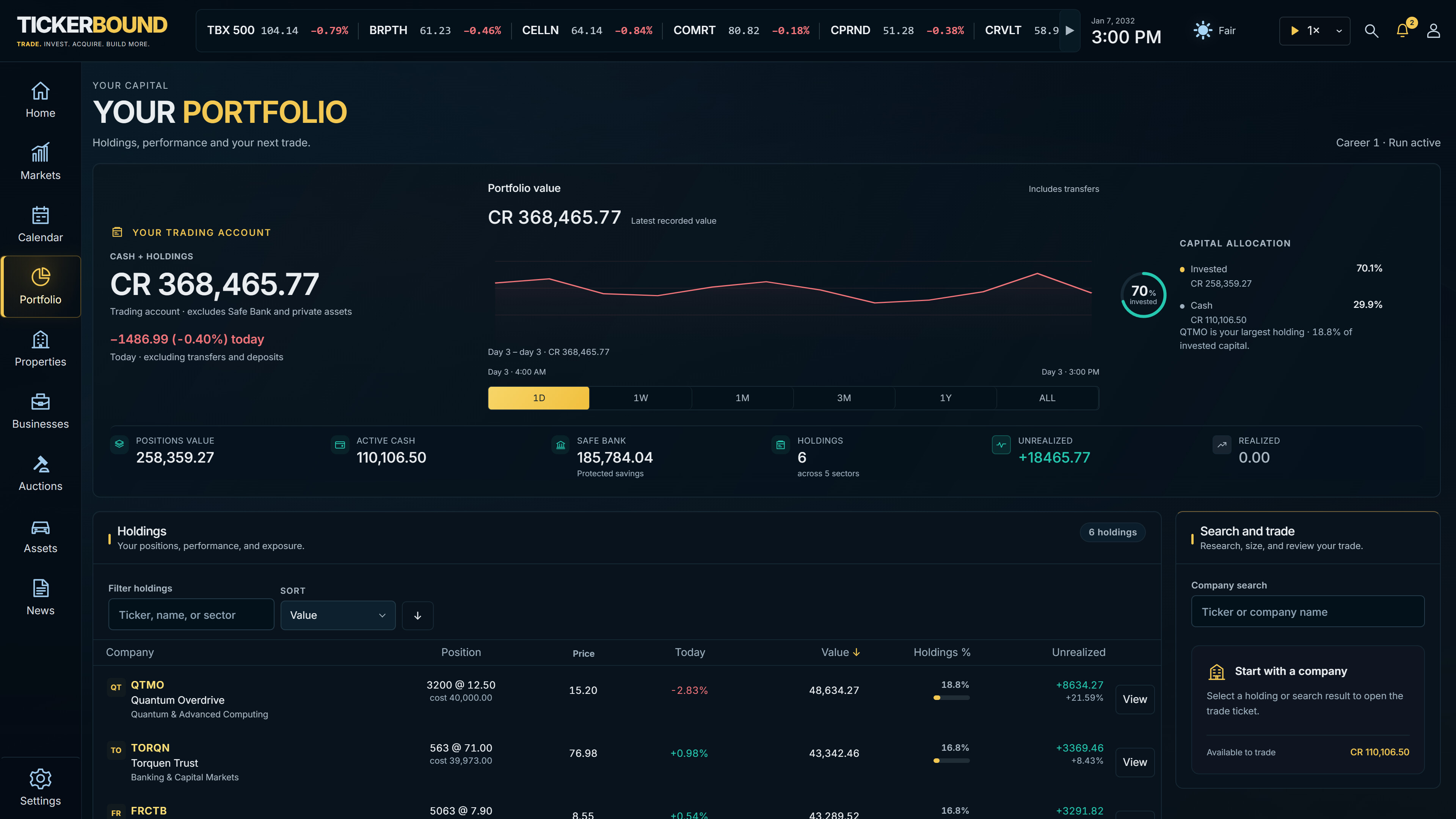Open the TORQN ticker link
The height and width of the screenshot is (819, 1456).
tap(151, 748)
